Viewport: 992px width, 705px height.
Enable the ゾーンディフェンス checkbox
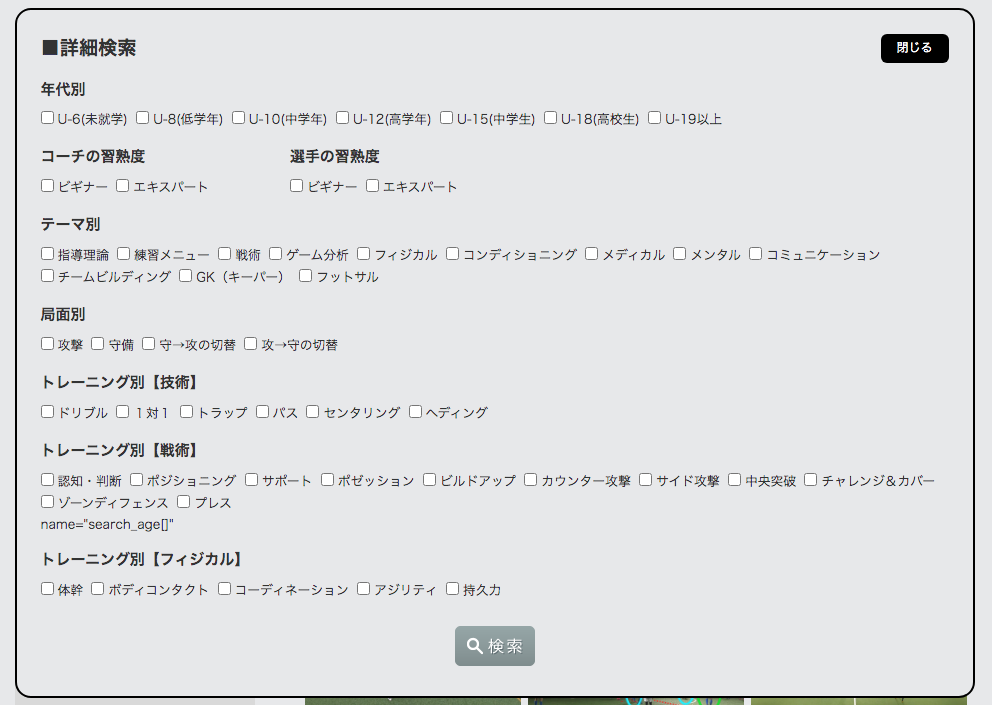(47, 502)
